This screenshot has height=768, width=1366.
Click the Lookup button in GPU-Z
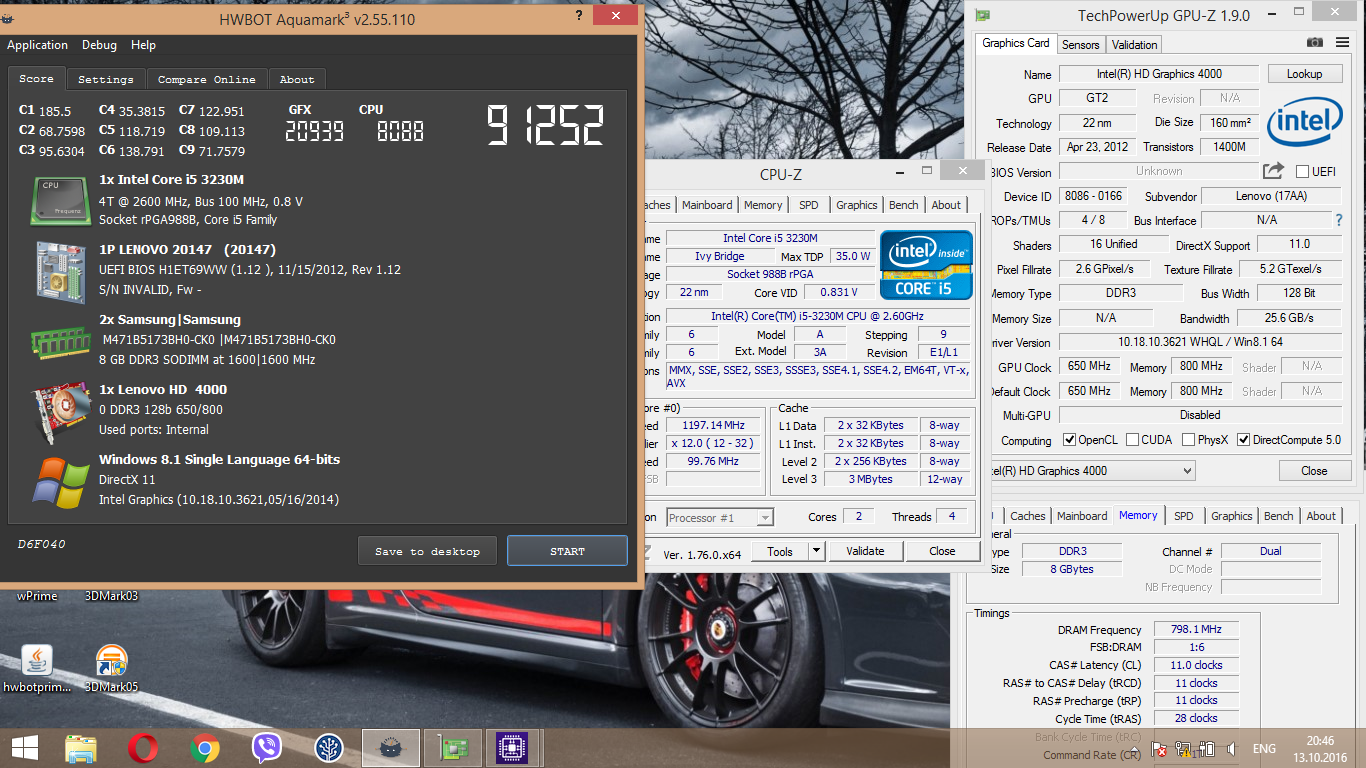(x=1304, y=74)
